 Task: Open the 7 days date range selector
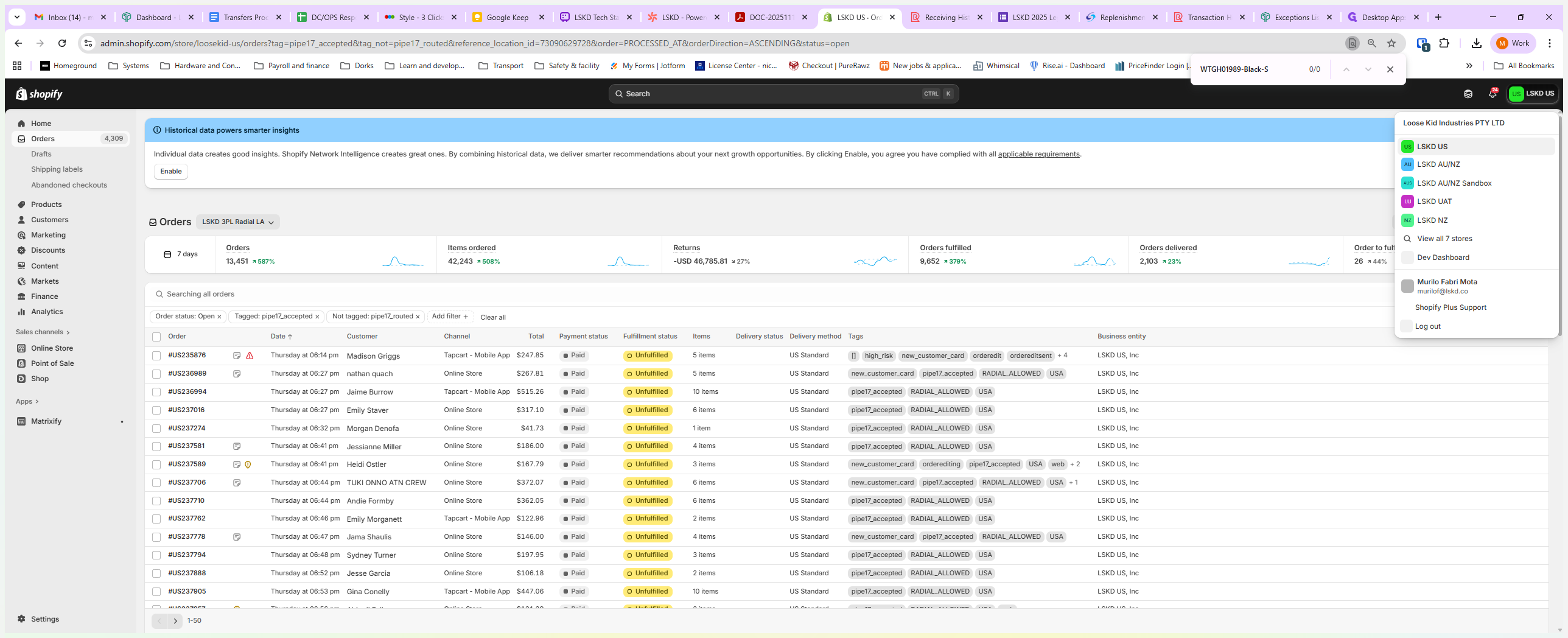pyautogui.click(x=181, y=254)
